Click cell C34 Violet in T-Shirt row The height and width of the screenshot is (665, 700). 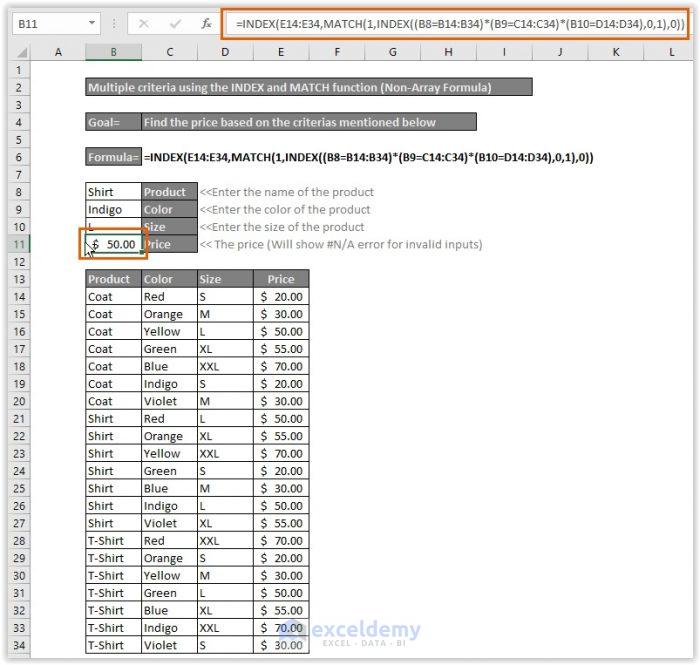[x=169, y=645]
